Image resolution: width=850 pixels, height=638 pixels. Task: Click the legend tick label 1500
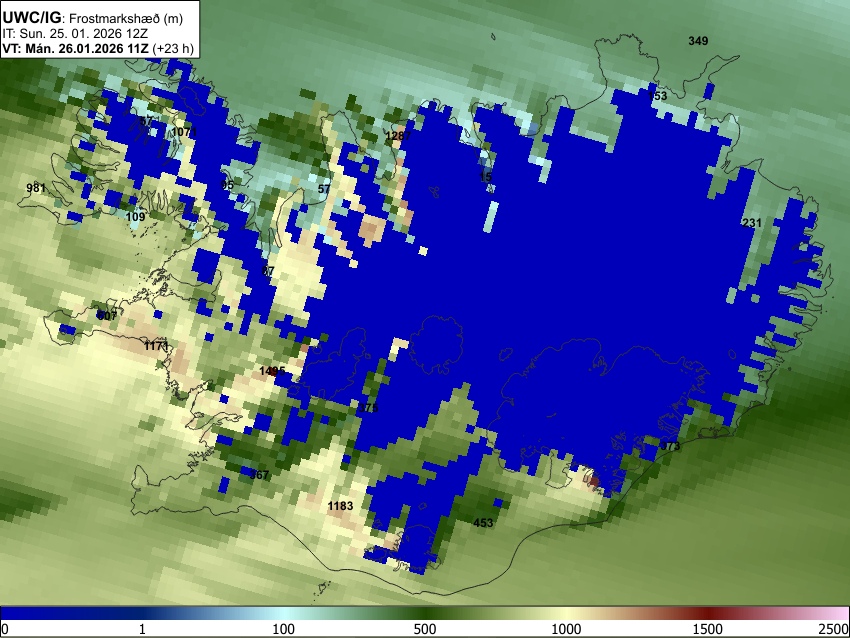pyautogui.click(x=708, y=629)
